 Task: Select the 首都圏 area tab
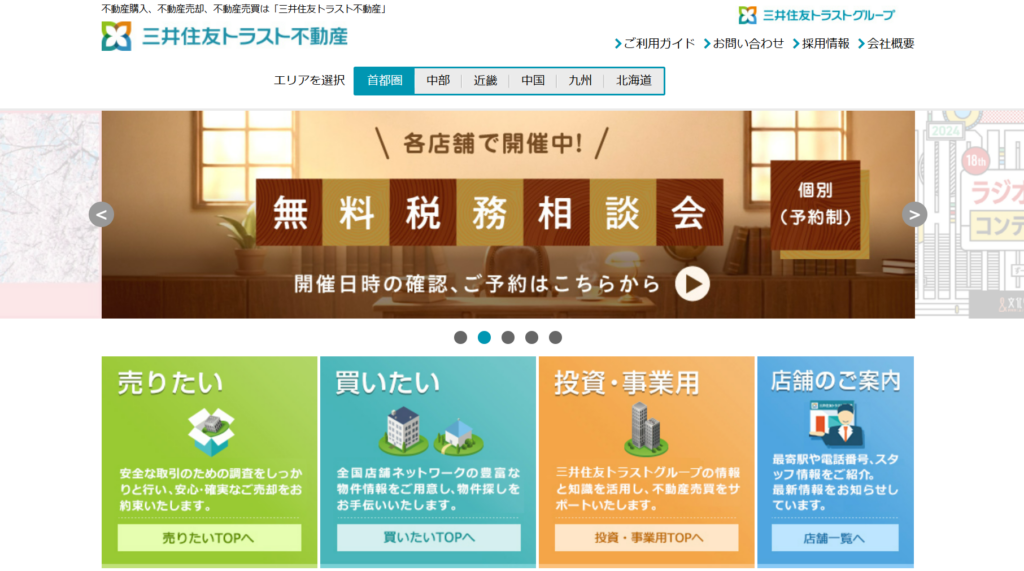pyautogui.click(x=385, y=80)
